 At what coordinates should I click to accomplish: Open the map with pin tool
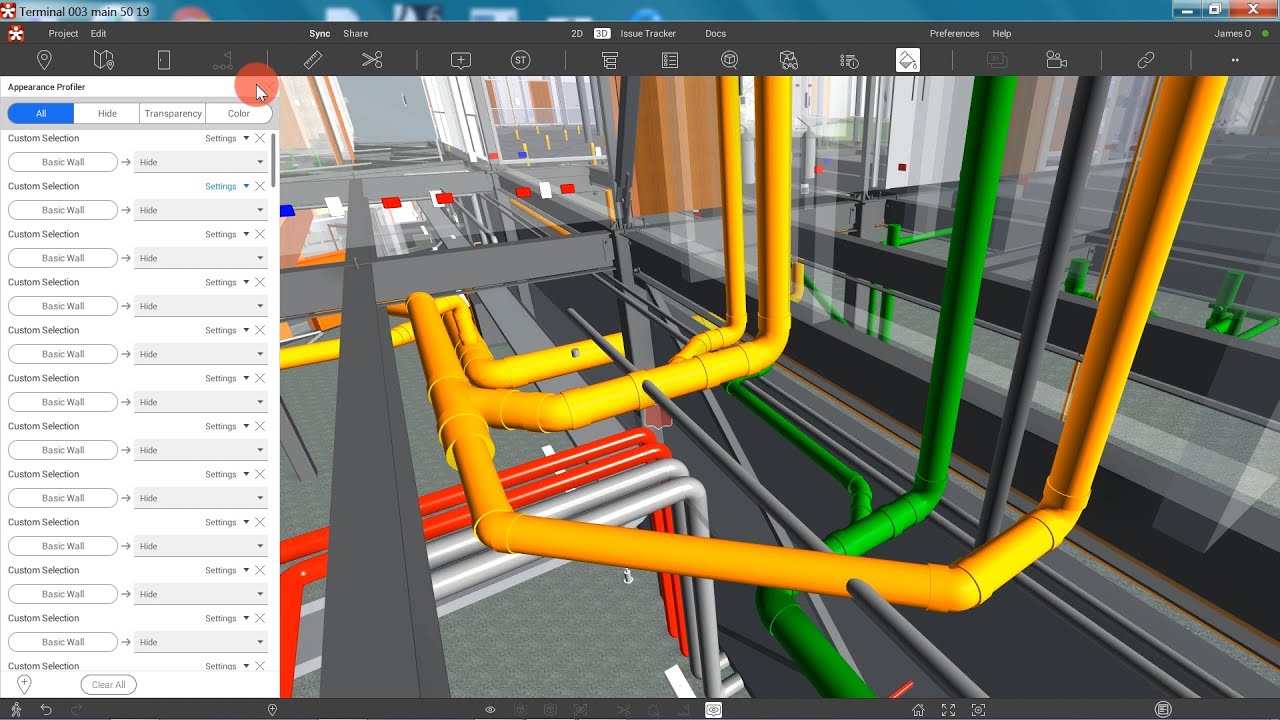pos(103,60)
